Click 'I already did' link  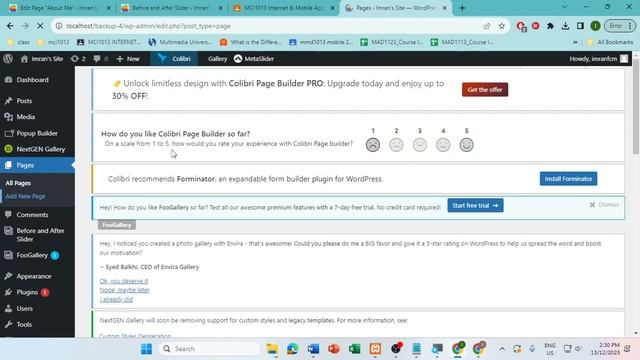pyautogui.click(x=116, y=300)
